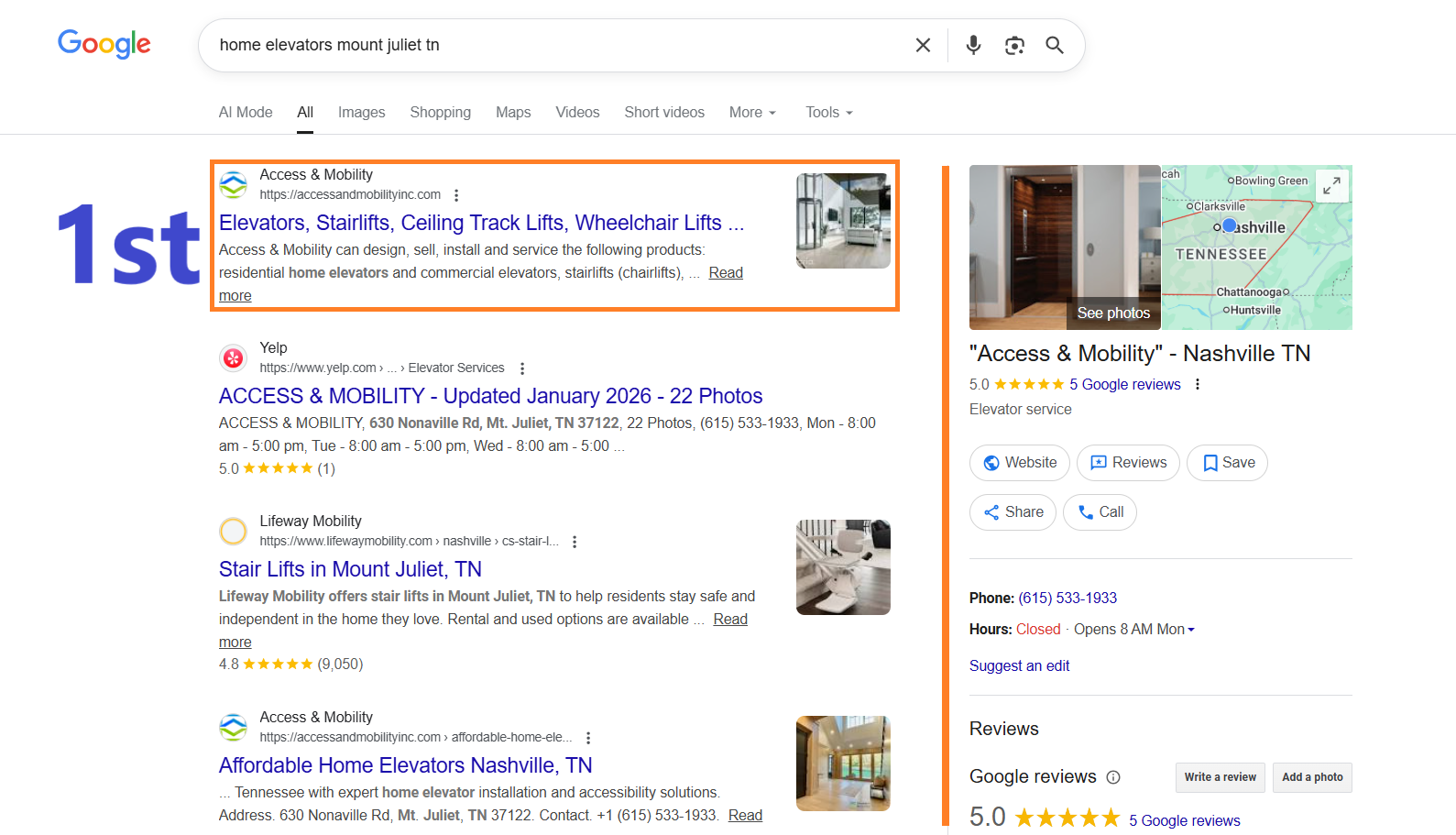Open Elevators, Stairlifts, Ceiling Track Lifts result link
The height and width of the screenshot is (835, 1456).
click(x=481, y=223)
